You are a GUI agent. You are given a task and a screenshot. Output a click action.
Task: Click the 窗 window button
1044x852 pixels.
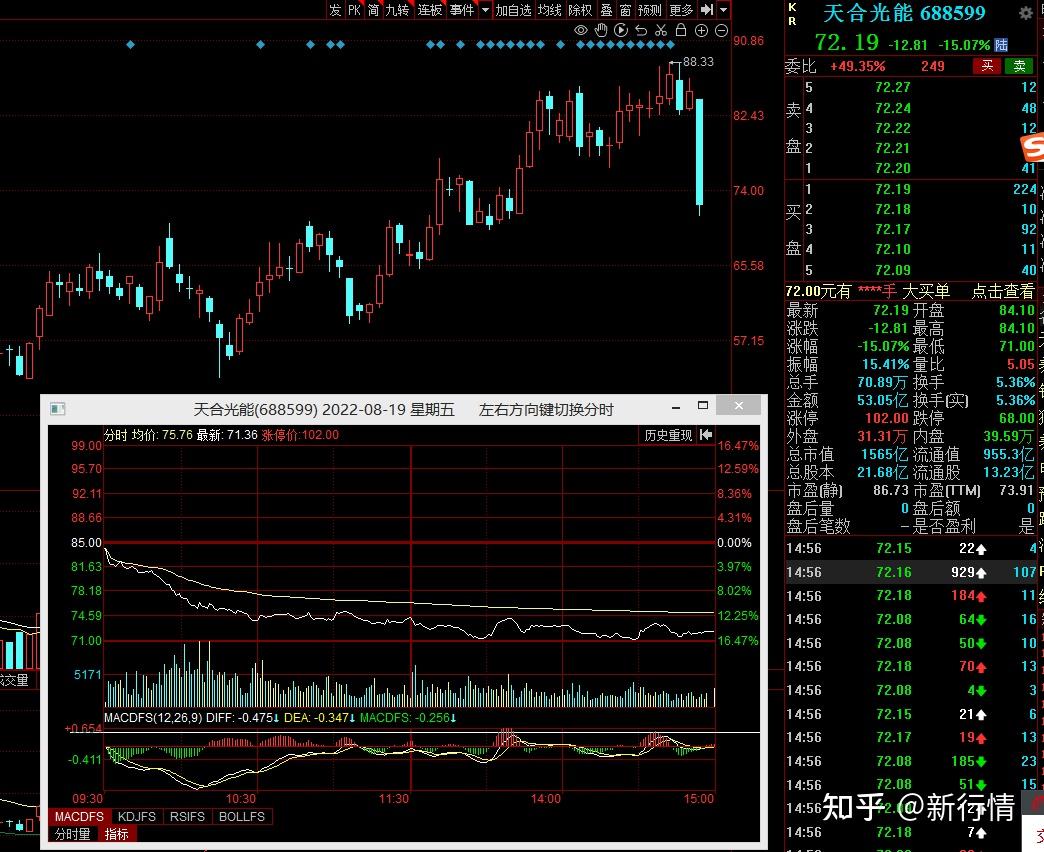pyautogui.click(x=625, y=10)
